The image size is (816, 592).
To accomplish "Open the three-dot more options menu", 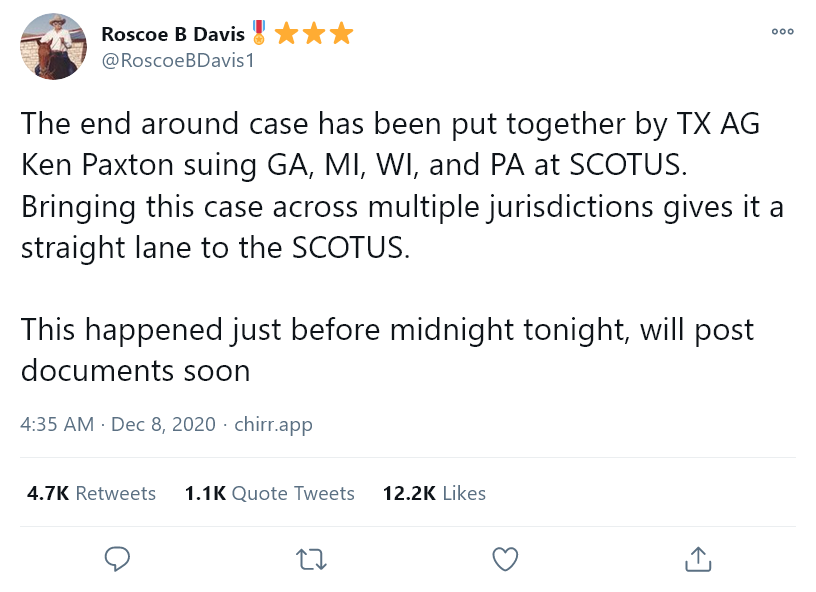I will [x=782, y=32].
